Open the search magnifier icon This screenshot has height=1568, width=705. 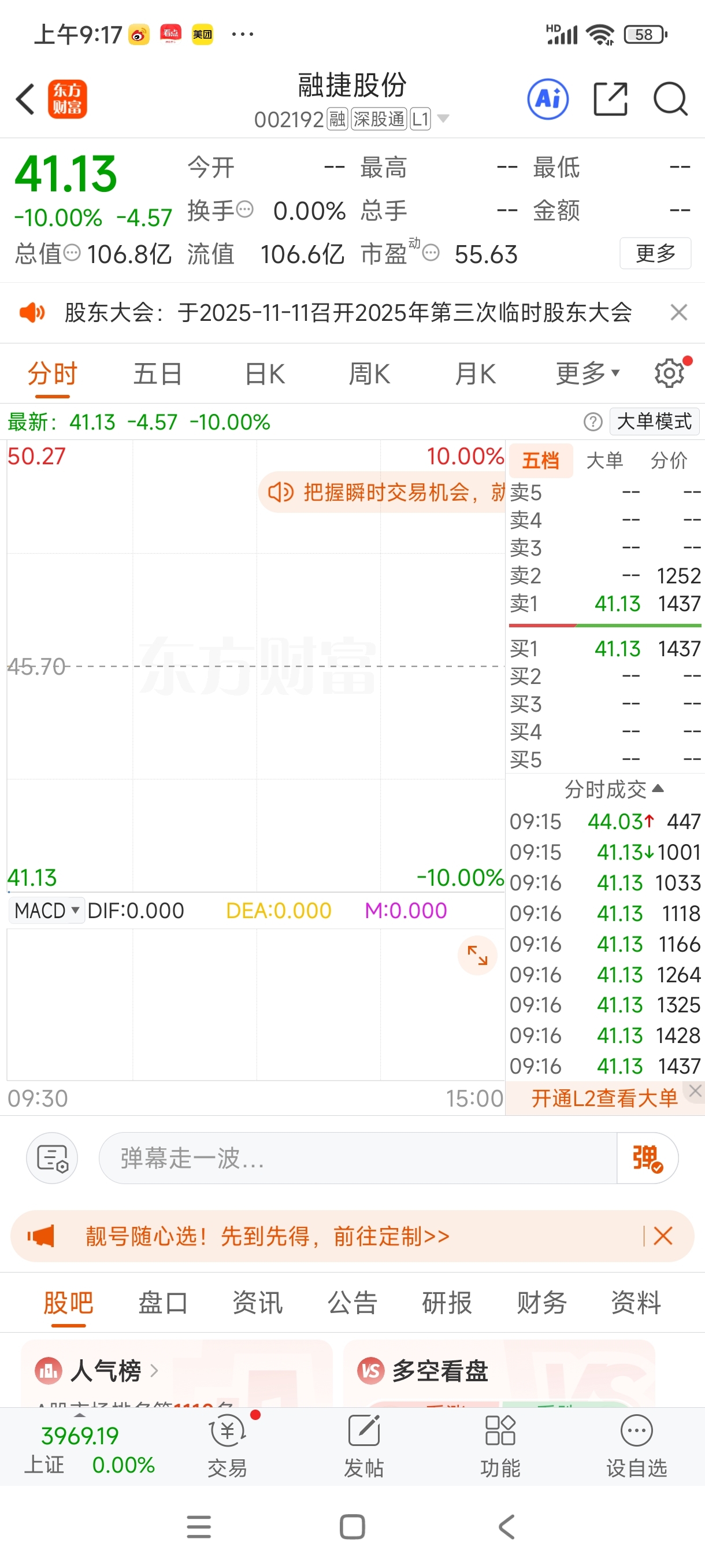pos(670,99)
